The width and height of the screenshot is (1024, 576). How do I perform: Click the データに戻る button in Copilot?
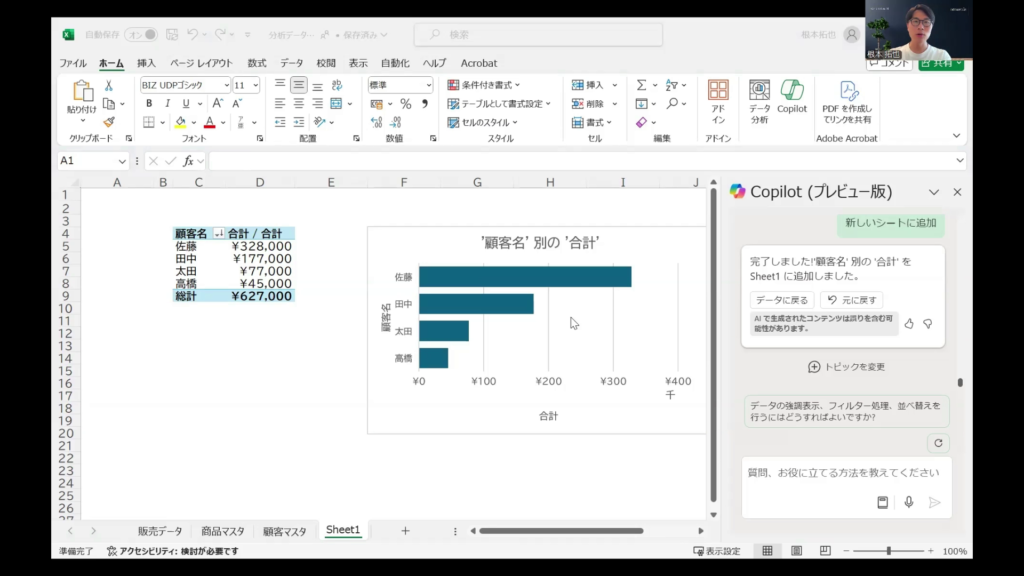pos(781,300)
